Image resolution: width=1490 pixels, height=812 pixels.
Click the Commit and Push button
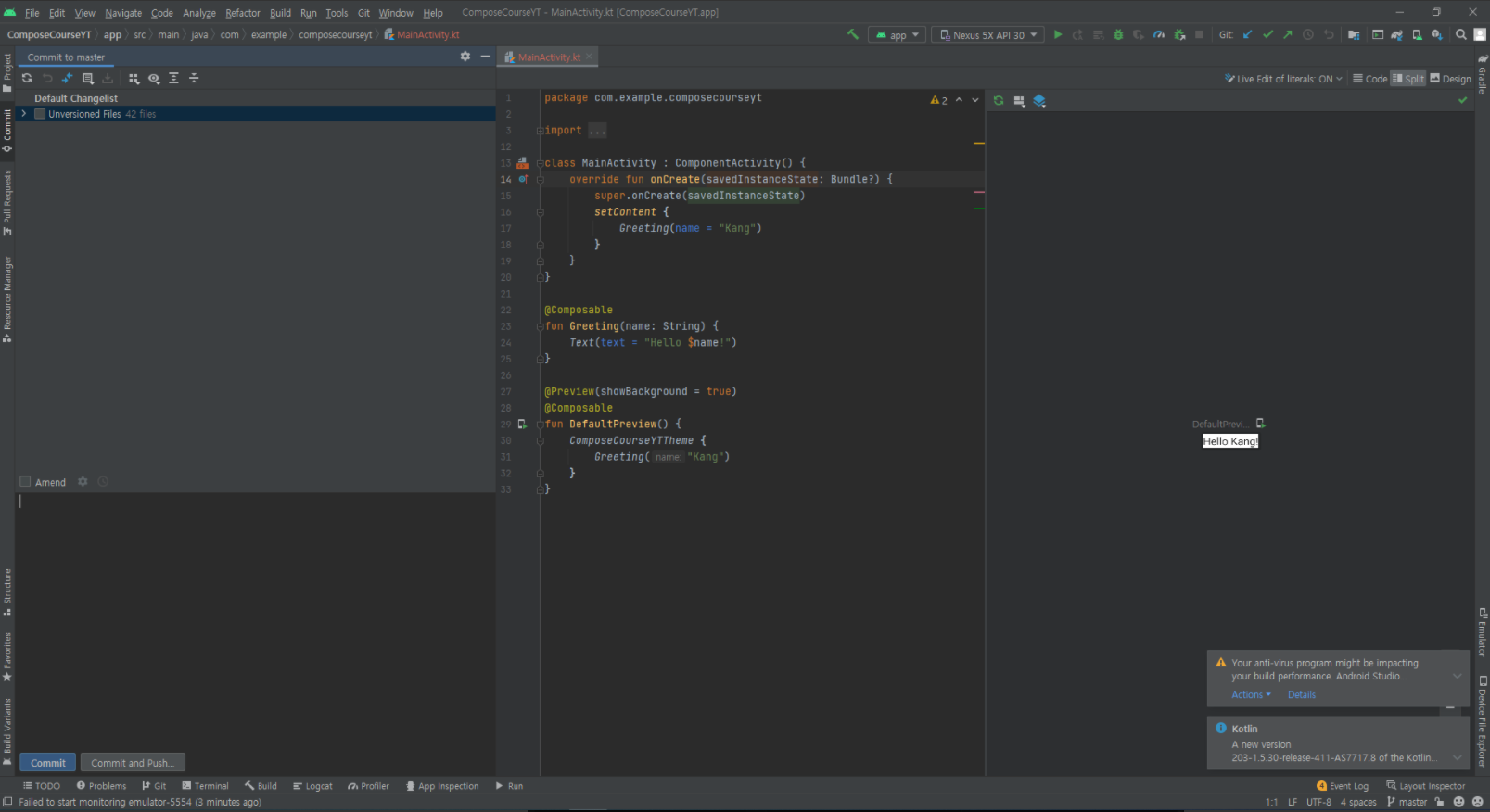click(x=133, y=763)
